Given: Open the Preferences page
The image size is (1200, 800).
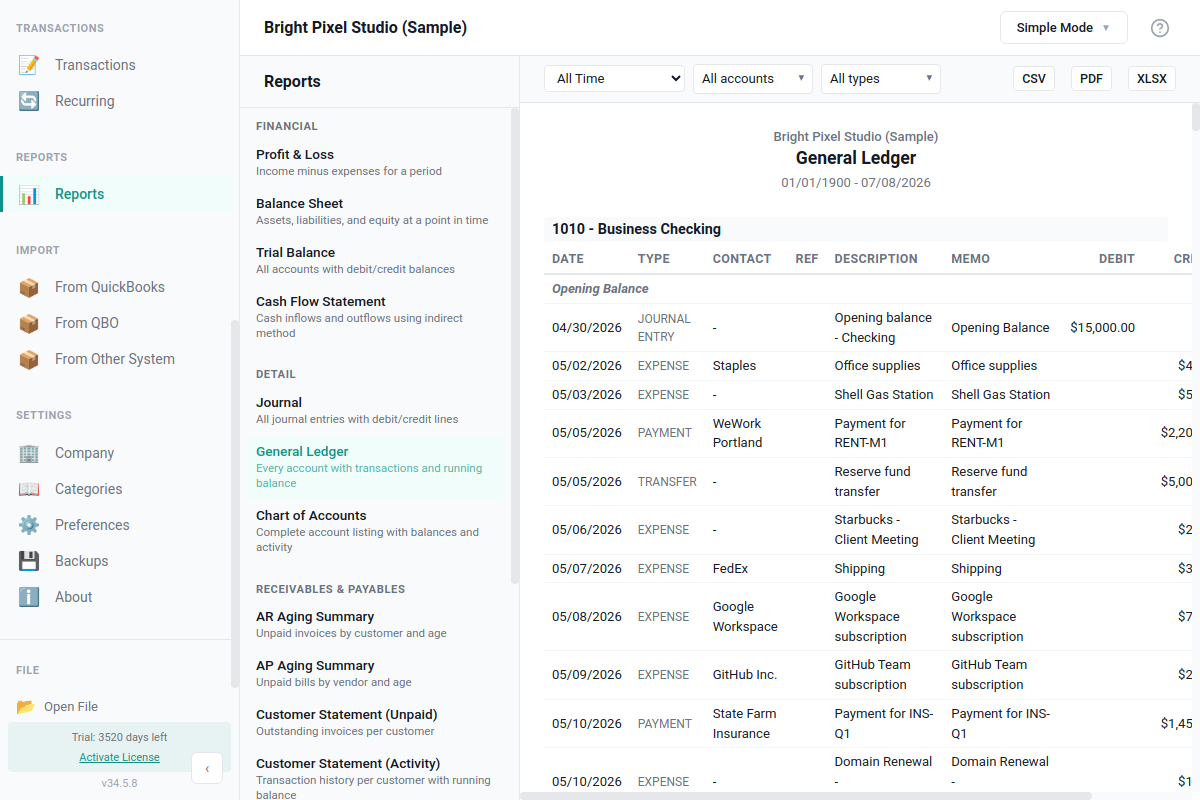Looking at the screenshot, I should point(117,525).
